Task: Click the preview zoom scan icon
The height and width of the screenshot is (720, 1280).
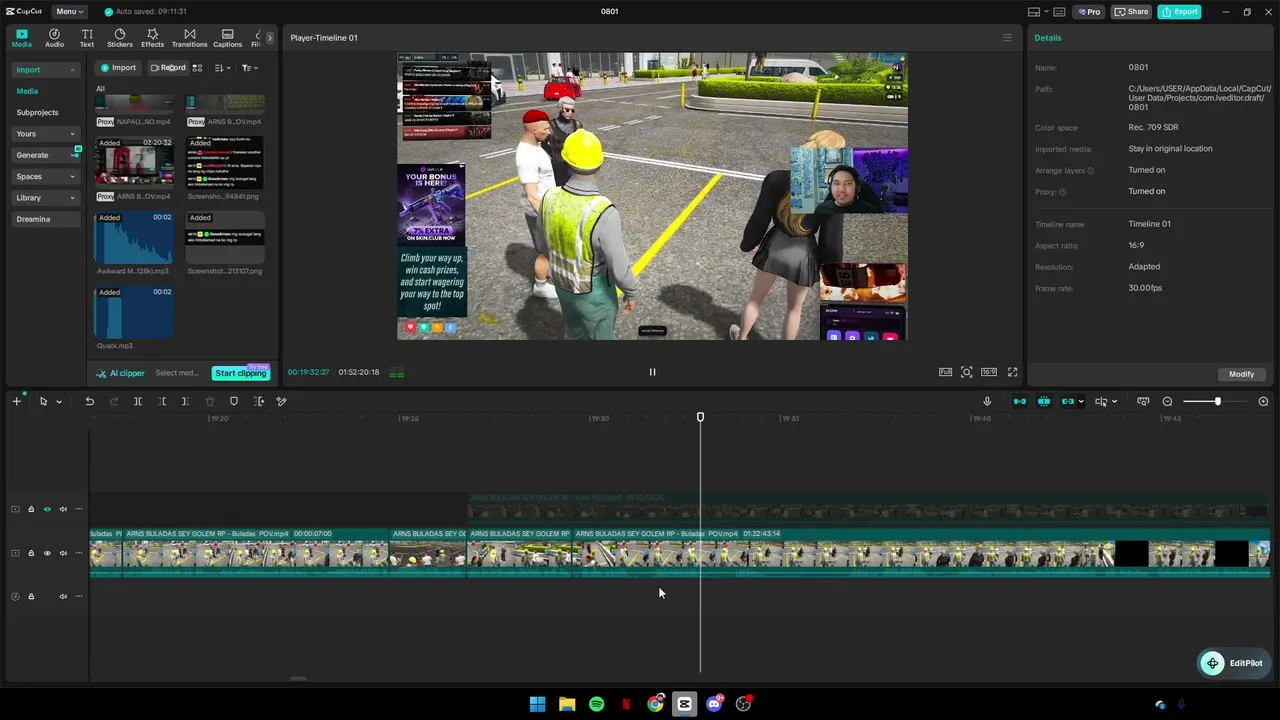Action: coord(966,372)
